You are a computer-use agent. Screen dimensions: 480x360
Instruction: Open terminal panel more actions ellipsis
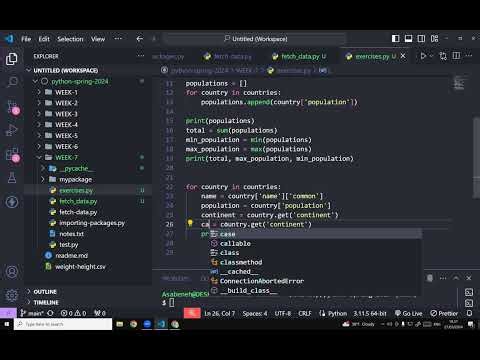pos(443,278)
